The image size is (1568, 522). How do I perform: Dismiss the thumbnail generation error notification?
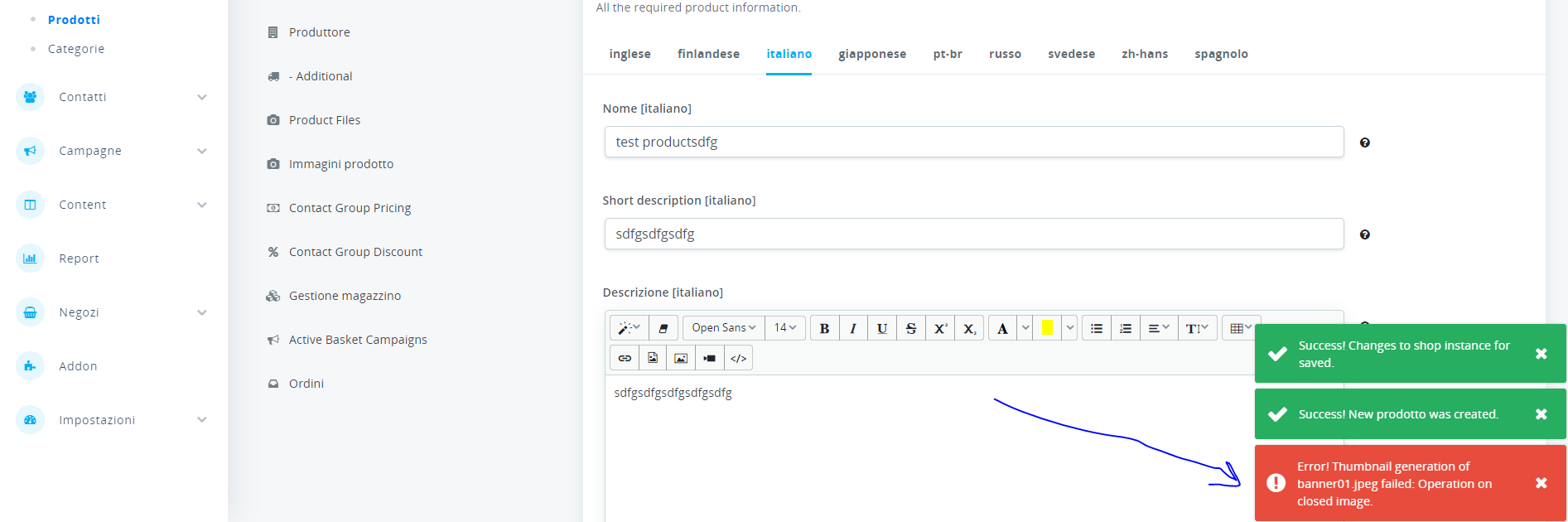click(x=1541, y=483)
